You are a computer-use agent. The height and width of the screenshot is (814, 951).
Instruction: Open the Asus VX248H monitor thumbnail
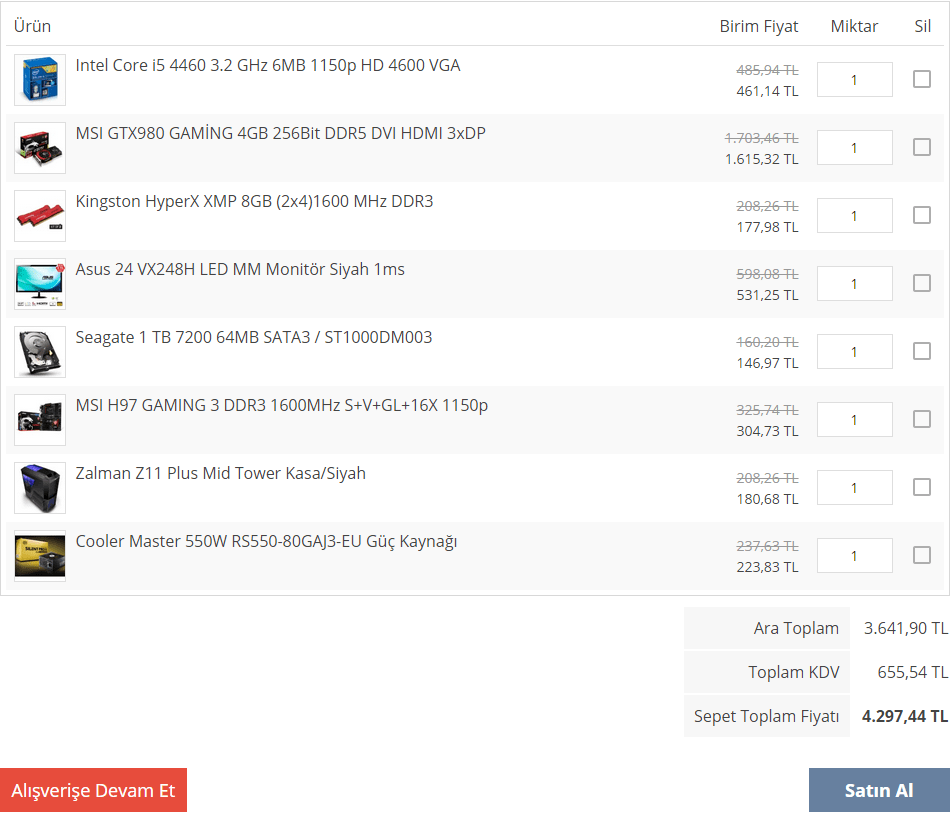pyautogui.click(x=40, y=284)
